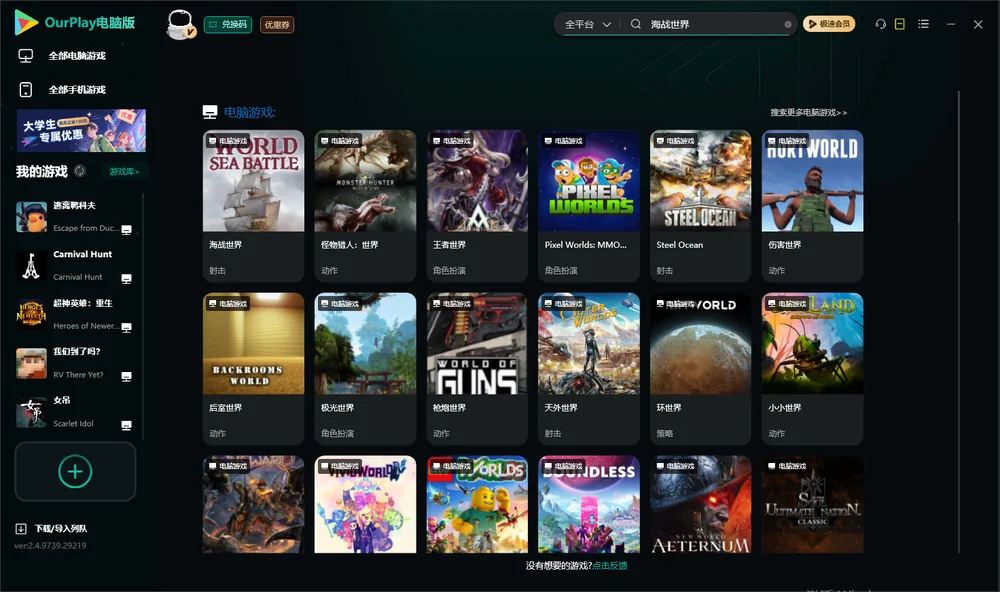Open The Outer Worlds 天外世界 card
This screenshot has height=592, width=1000.
click(x=589, y=368)
